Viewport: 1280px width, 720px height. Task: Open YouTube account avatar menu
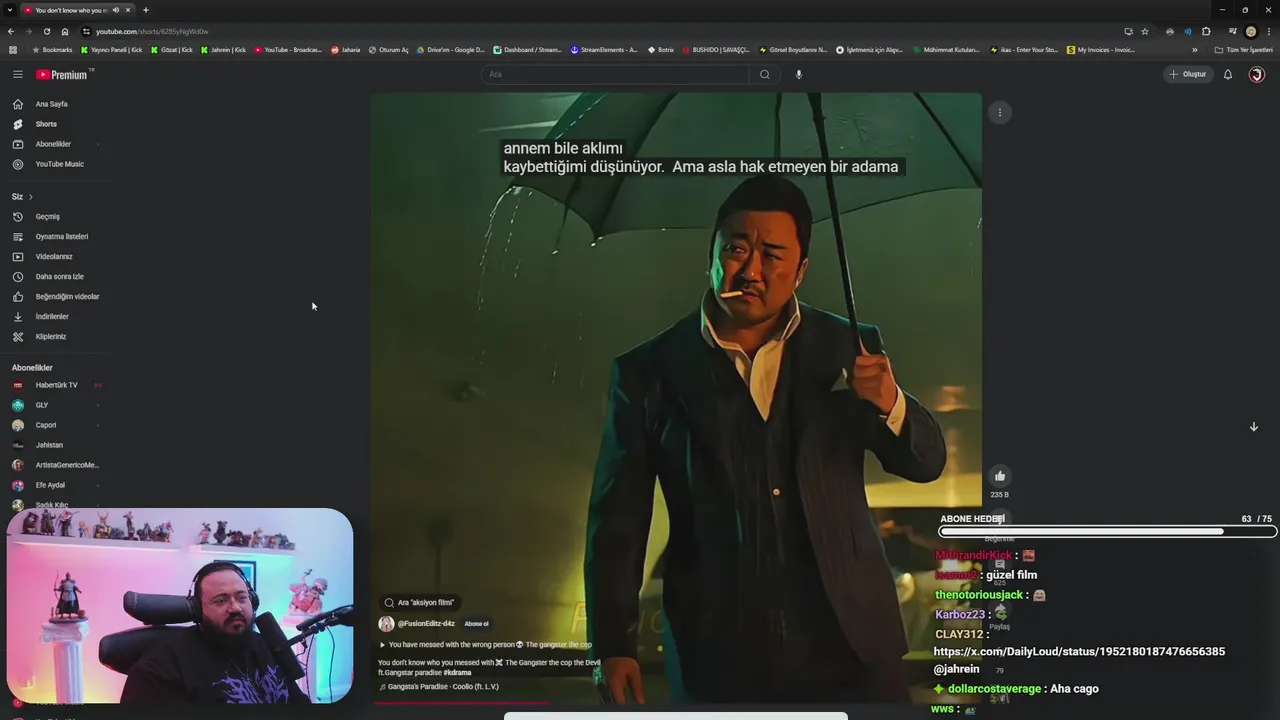pos(1257,74)
